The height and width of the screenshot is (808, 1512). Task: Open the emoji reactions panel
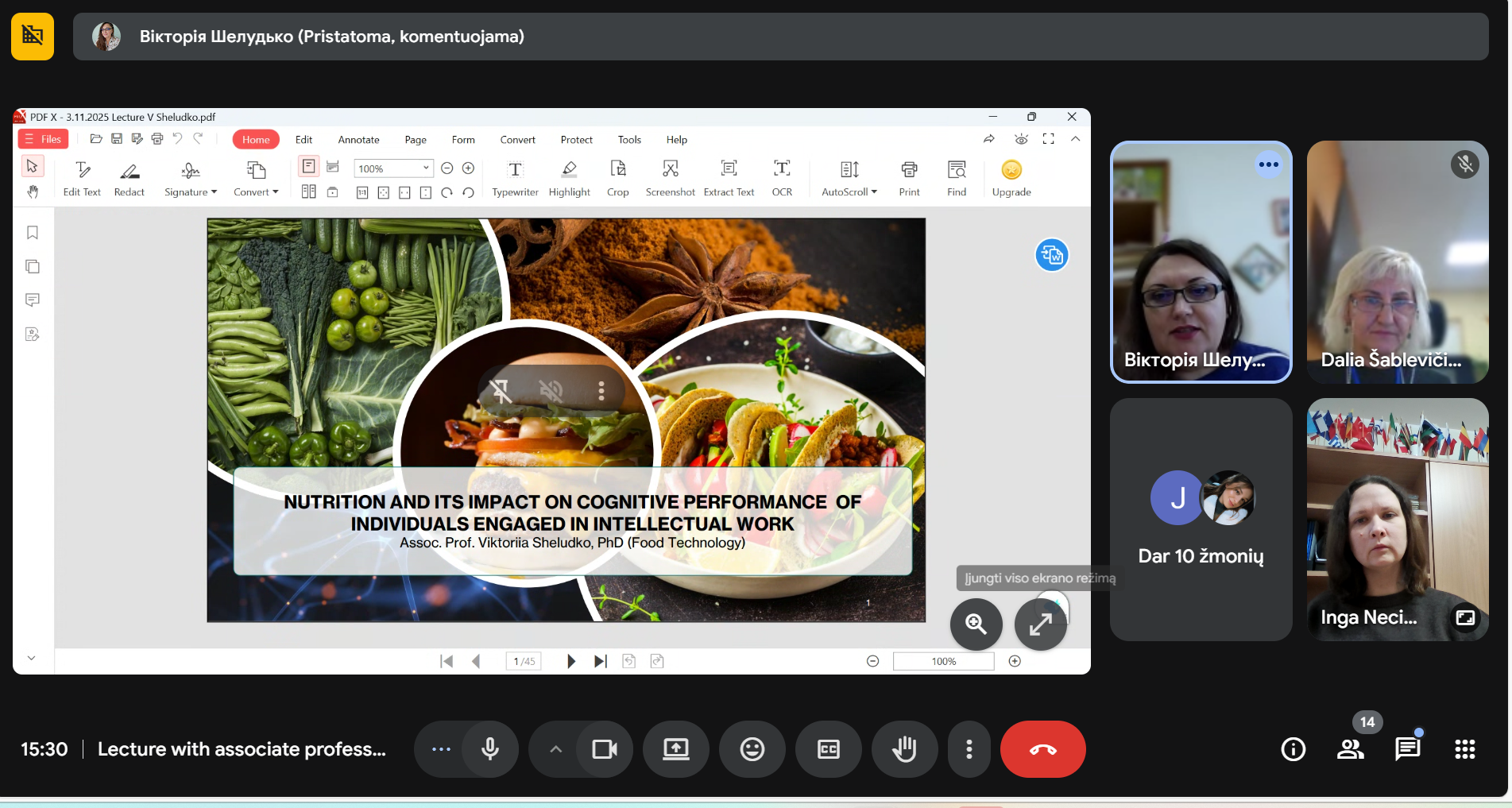[752, 749]
